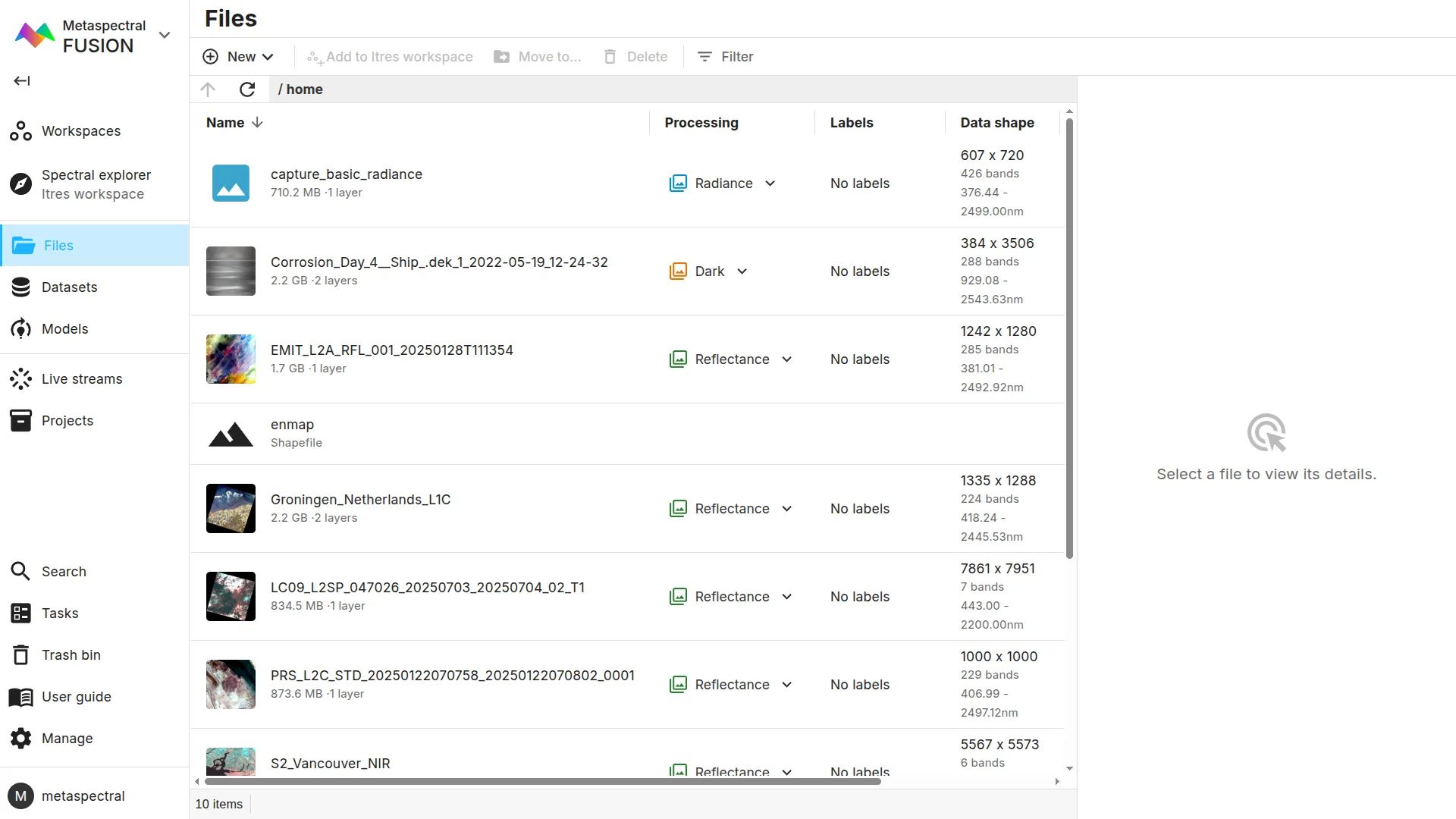Screen dimensions: 1456x819
Task: Click the refresh directory icon
Action: (x=247, y=89)
